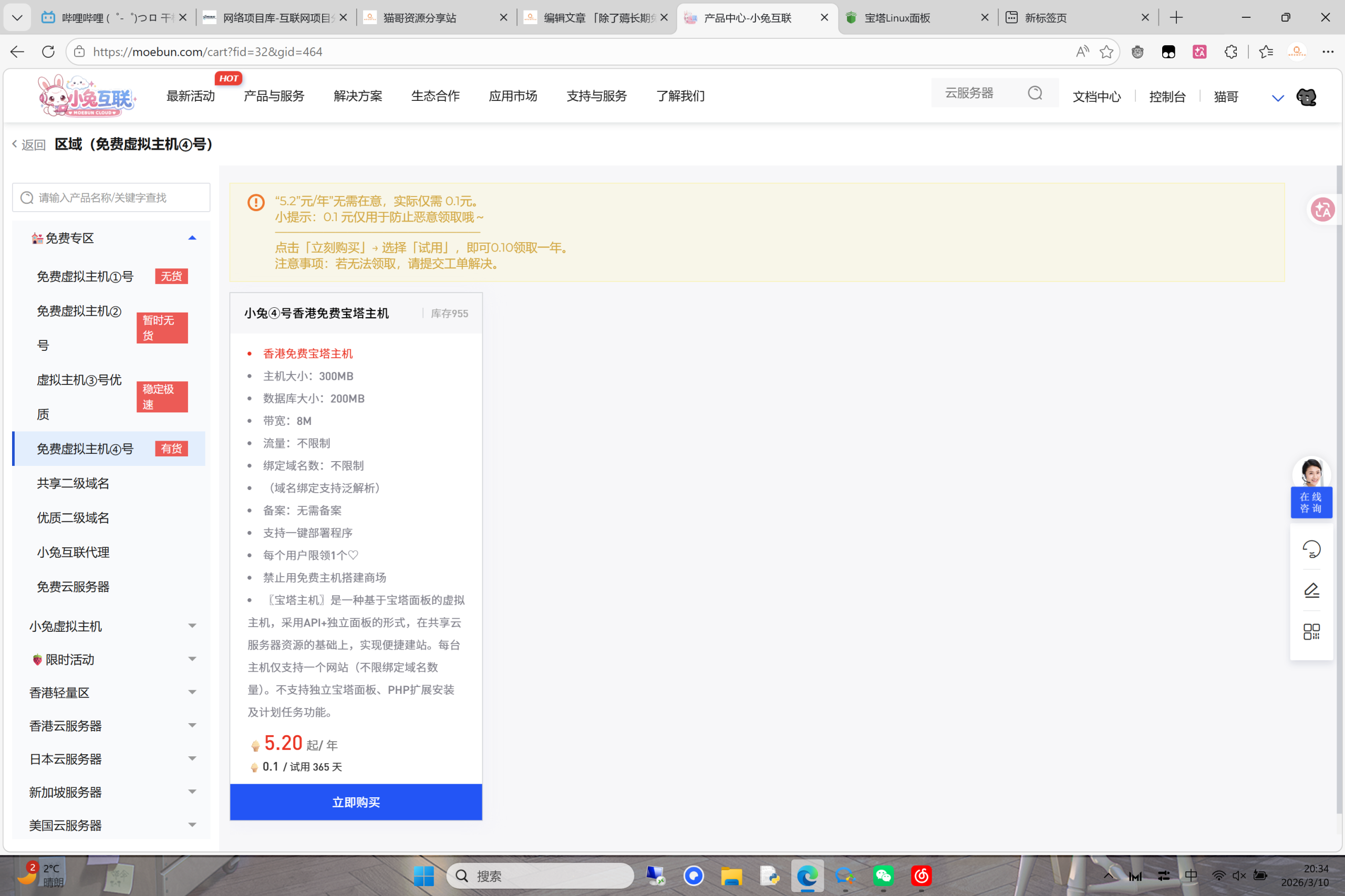Expand the 新加坡服务器 category
Image resolution: width=1345 pixels, height=896 pixels.
click(192, 792)
